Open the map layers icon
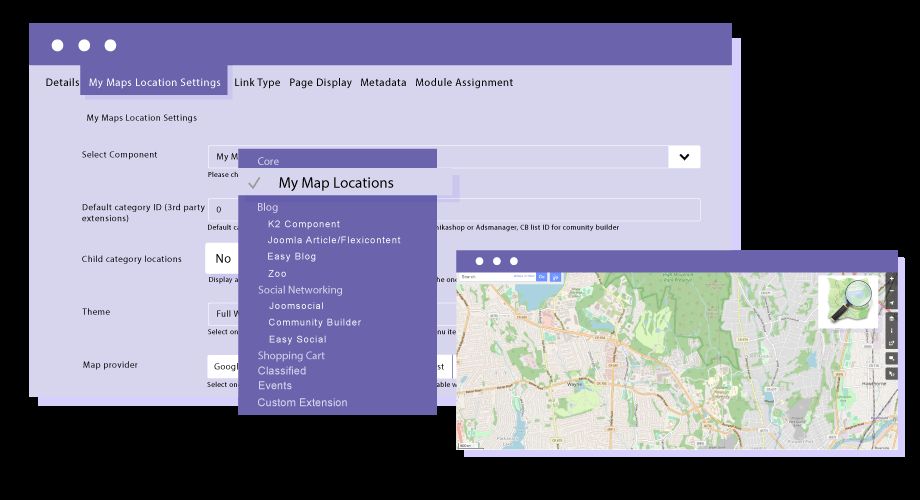Viewport: 920px width, 500px height. pos(891,319)
